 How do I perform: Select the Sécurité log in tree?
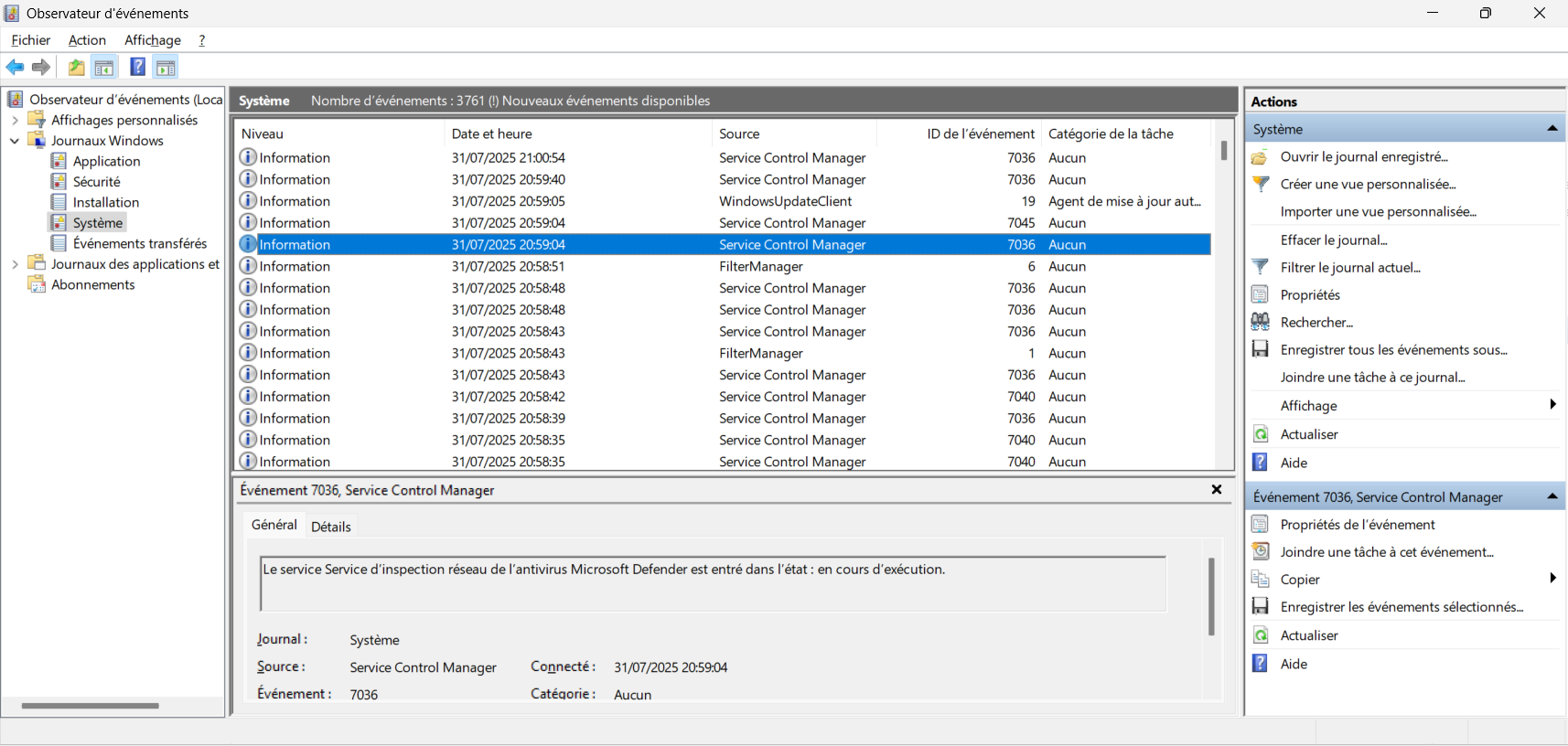point(96,182)
